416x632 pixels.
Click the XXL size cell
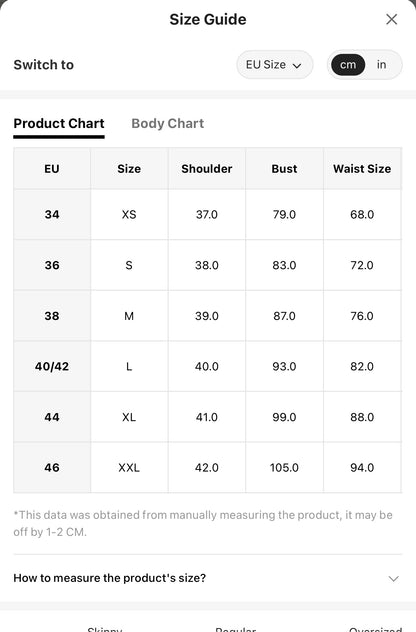[x=129, y=468]
